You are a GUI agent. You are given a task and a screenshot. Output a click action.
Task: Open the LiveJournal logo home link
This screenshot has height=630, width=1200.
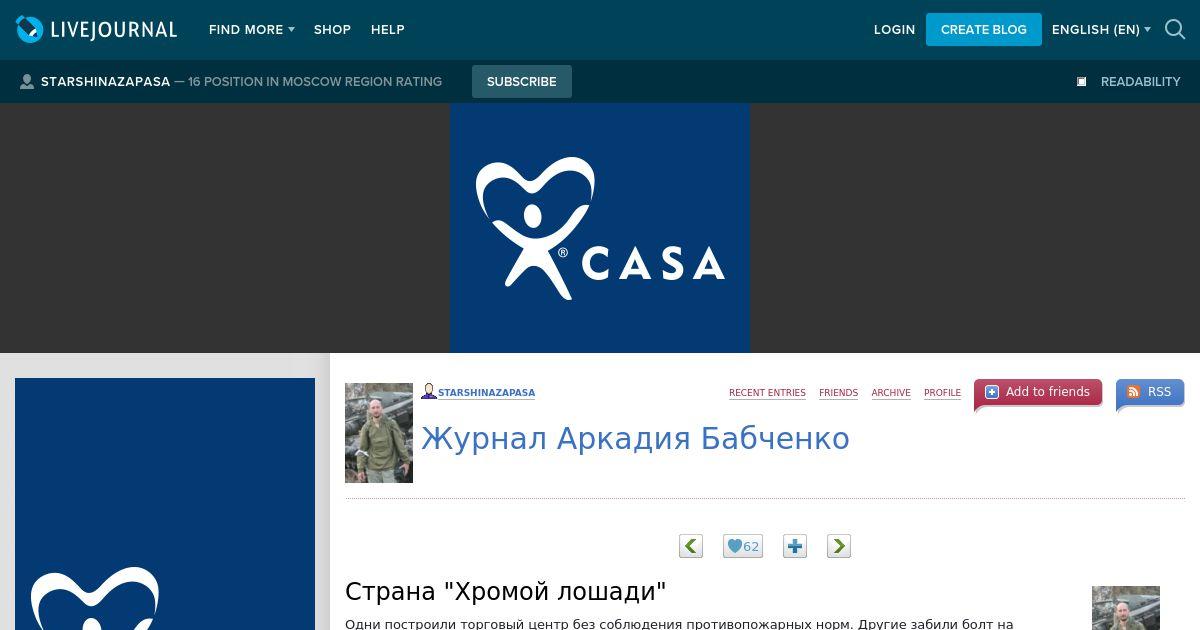click(96, 30)
